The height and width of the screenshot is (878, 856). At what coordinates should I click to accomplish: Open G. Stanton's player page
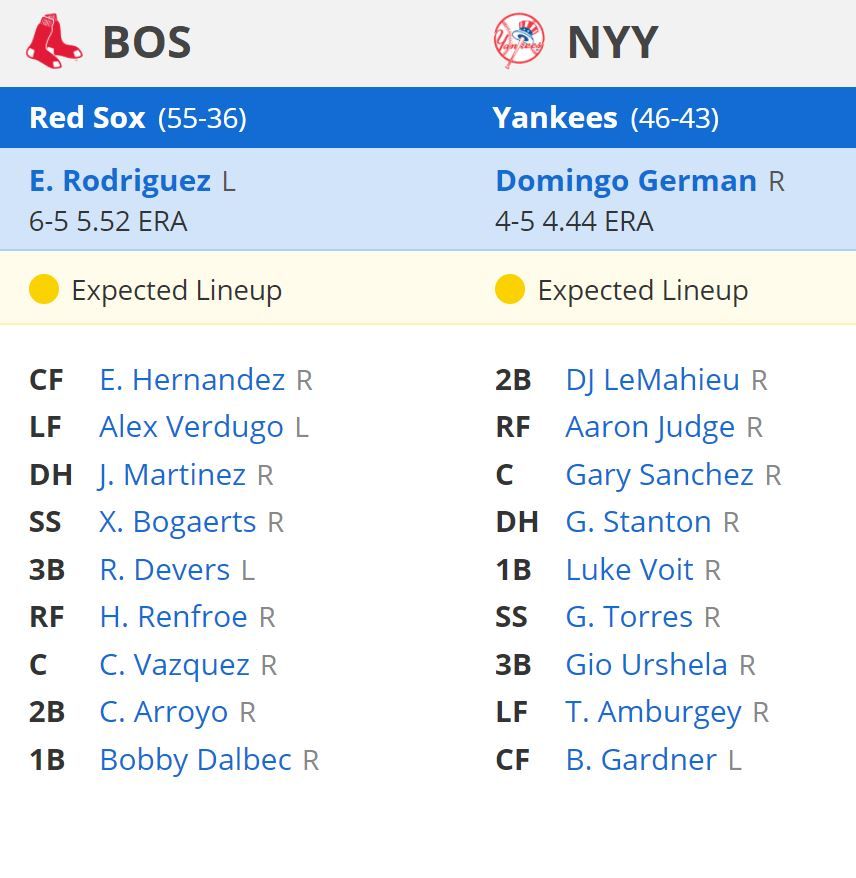pos(638,521)
